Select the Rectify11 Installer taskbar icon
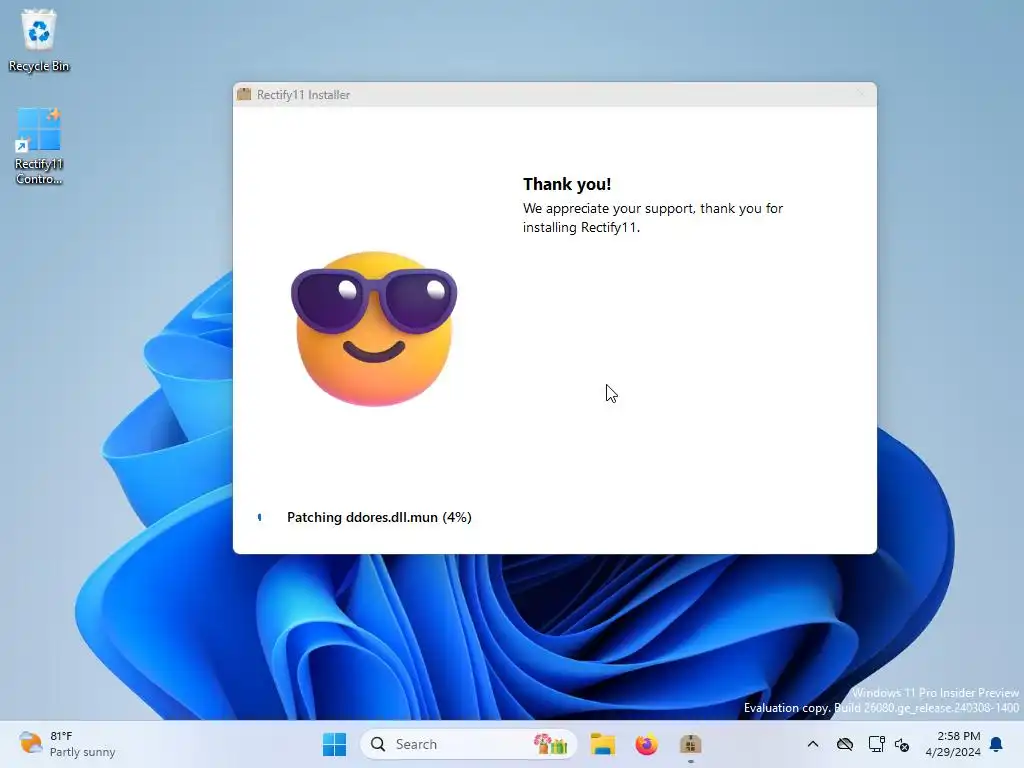 click(x=690, y=744)
